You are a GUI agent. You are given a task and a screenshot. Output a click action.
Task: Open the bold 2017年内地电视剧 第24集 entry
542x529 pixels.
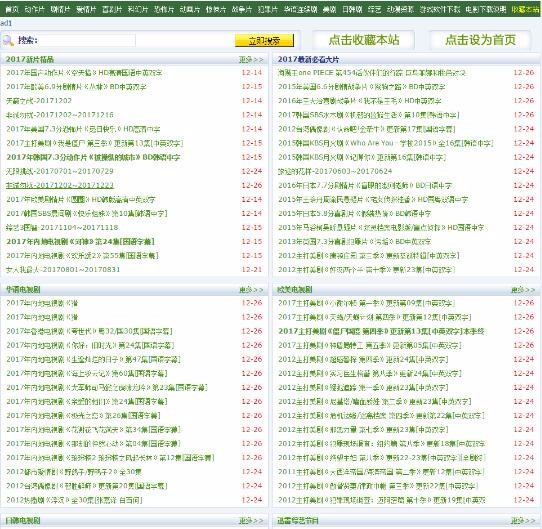point(80,242)
